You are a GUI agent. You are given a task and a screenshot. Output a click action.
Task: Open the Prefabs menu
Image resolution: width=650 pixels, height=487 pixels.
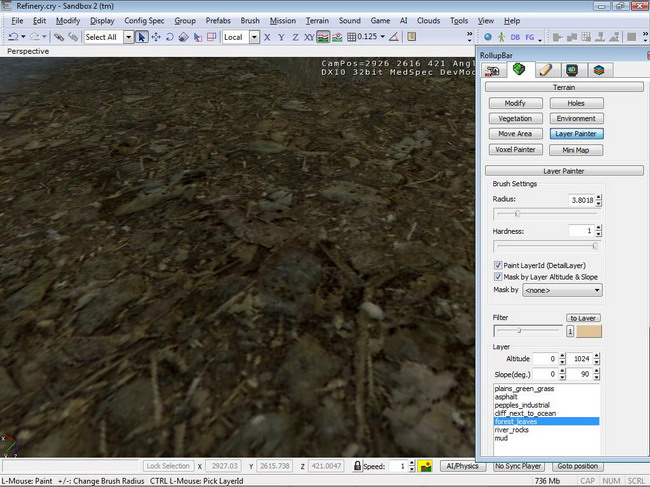[x=218, y=21]
